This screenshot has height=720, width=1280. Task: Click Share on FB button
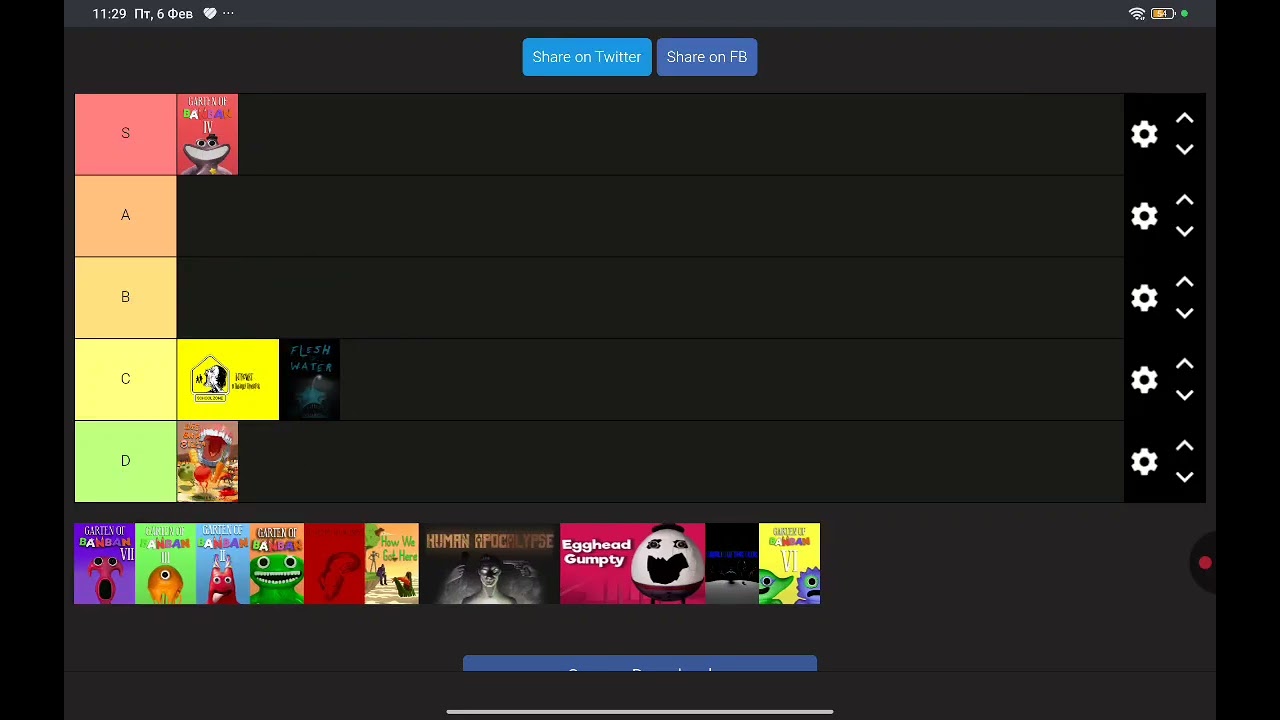tap(707, 57)
